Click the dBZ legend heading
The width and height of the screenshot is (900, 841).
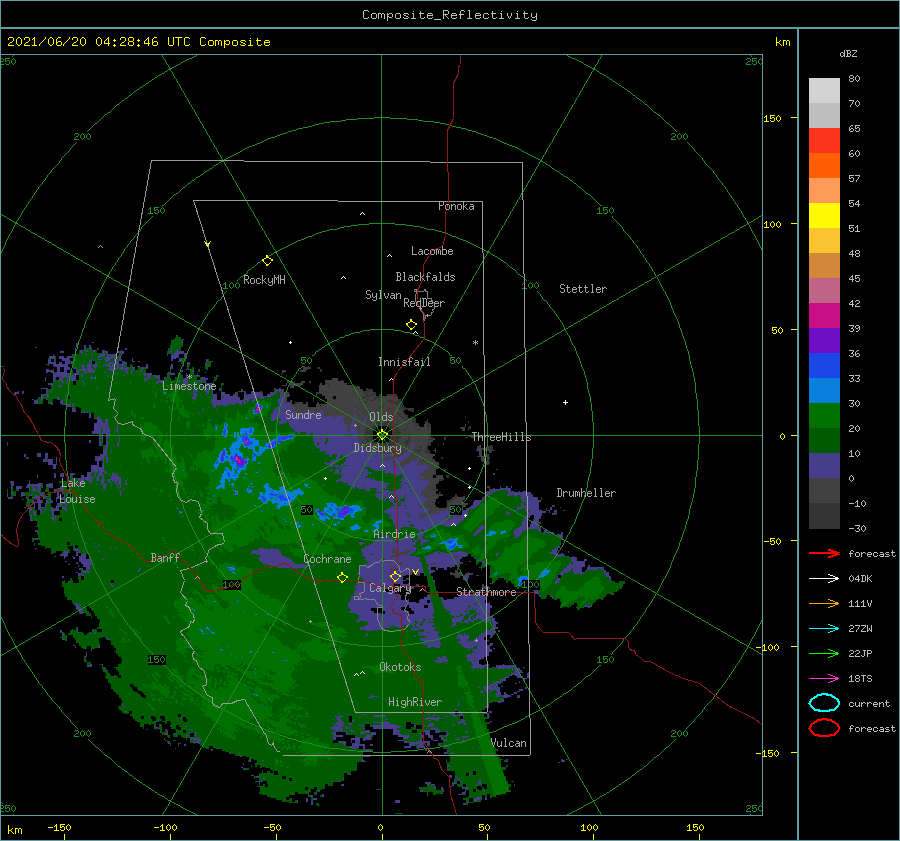point(848,53)
